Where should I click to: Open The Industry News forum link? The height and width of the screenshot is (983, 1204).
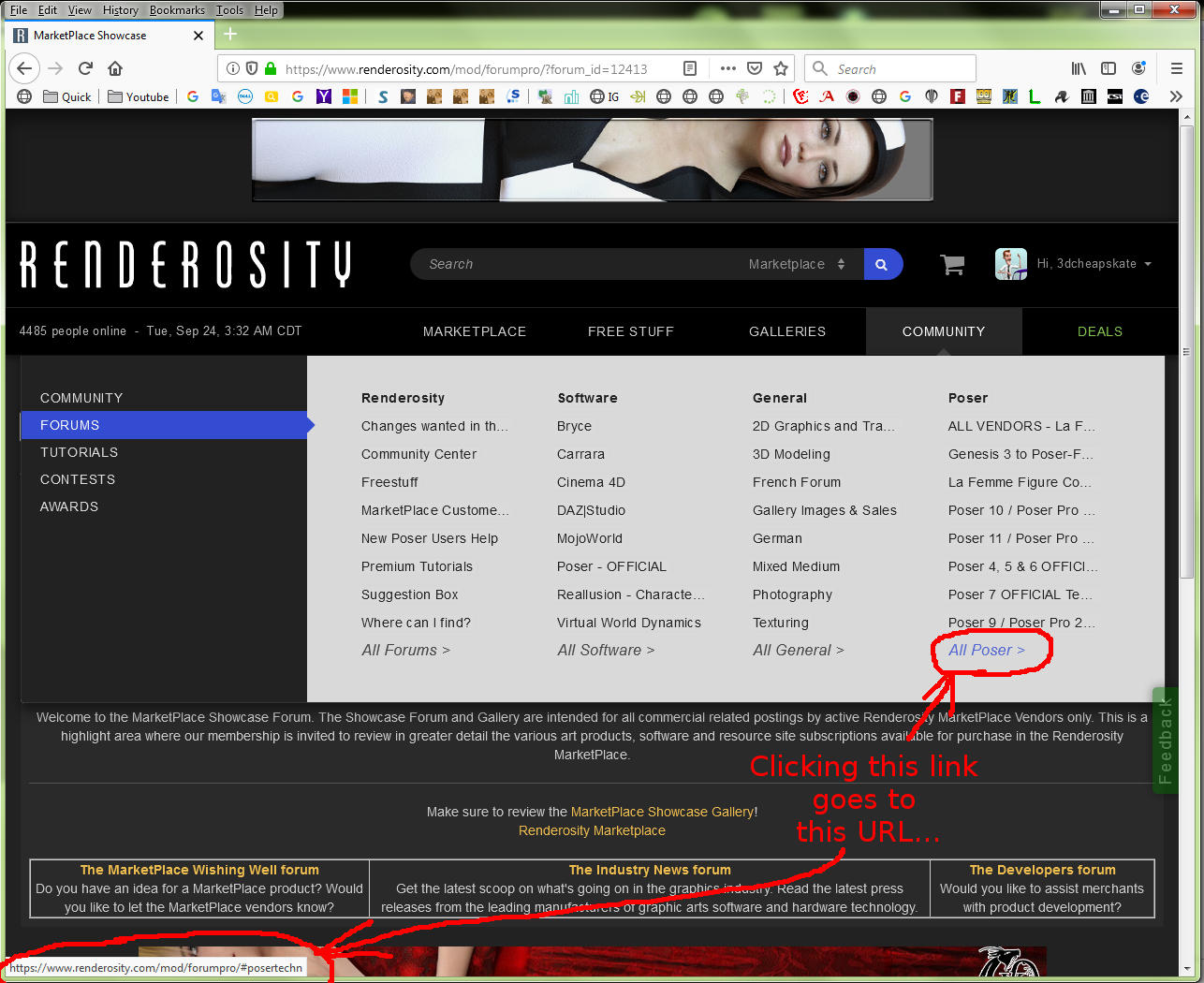coord(650,870)
